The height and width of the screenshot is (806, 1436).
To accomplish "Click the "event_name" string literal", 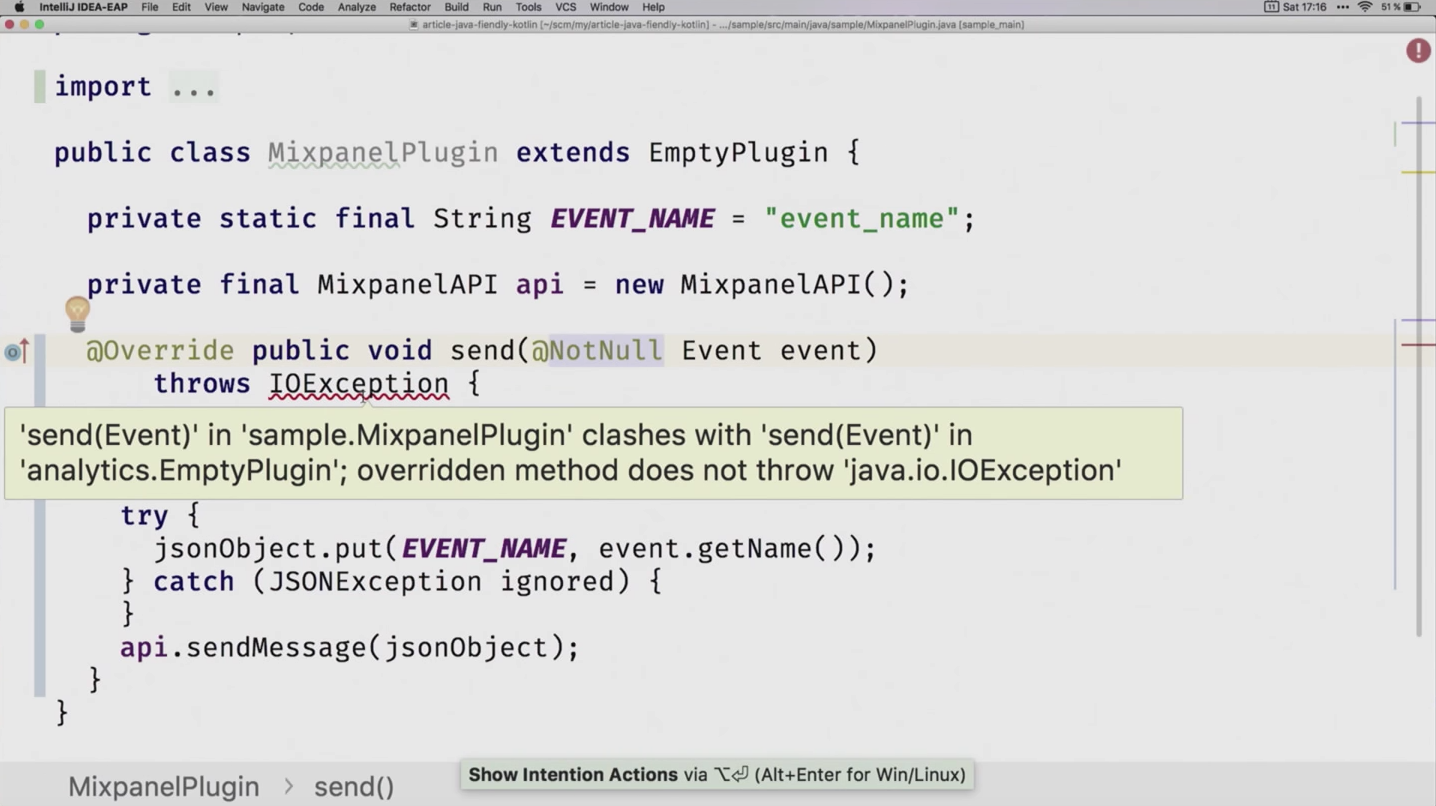I will click(861, 219).
